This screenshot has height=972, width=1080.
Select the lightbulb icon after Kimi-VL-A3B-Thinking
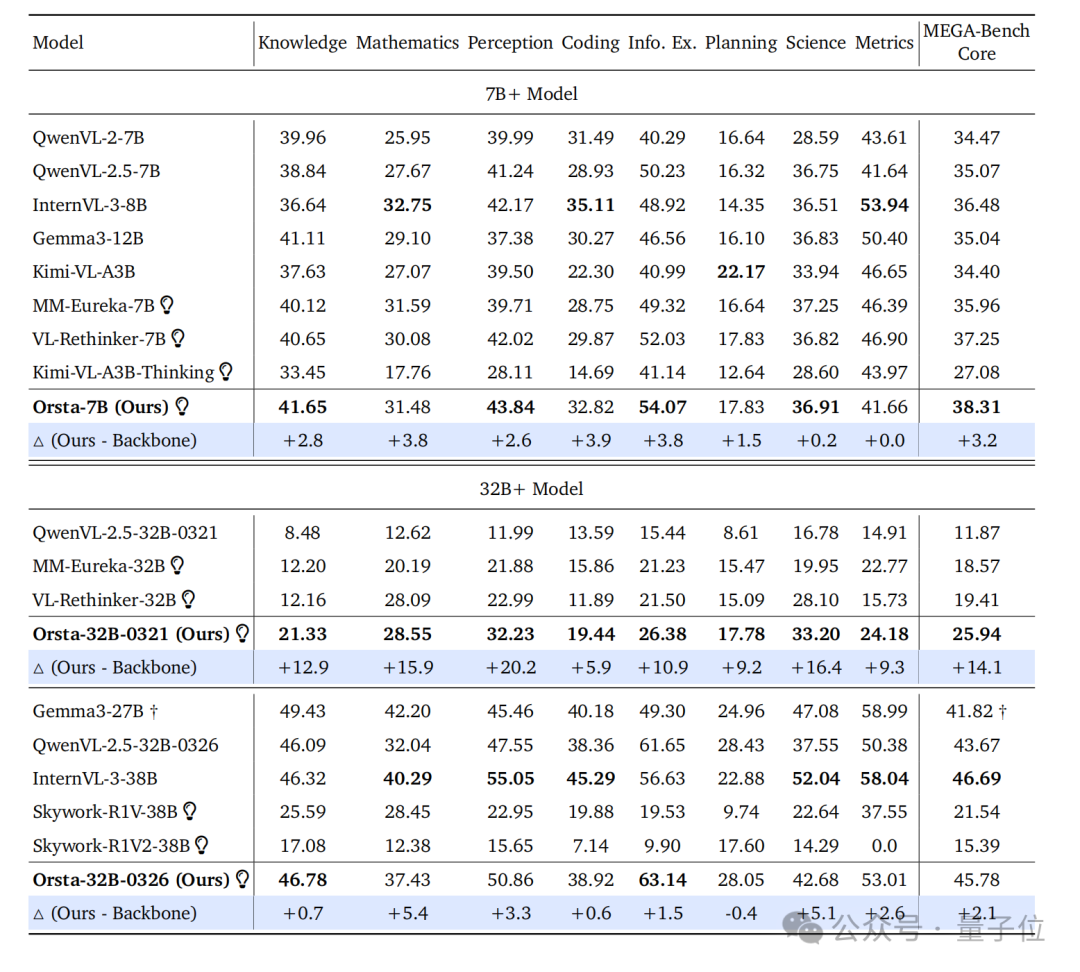pyautogui.click(x=226, y=372)
